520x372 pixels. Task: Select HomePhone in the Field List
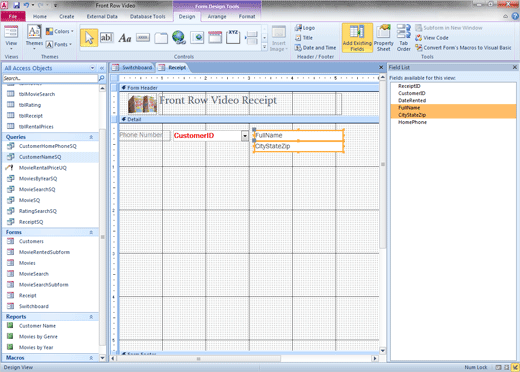(412, 122)
